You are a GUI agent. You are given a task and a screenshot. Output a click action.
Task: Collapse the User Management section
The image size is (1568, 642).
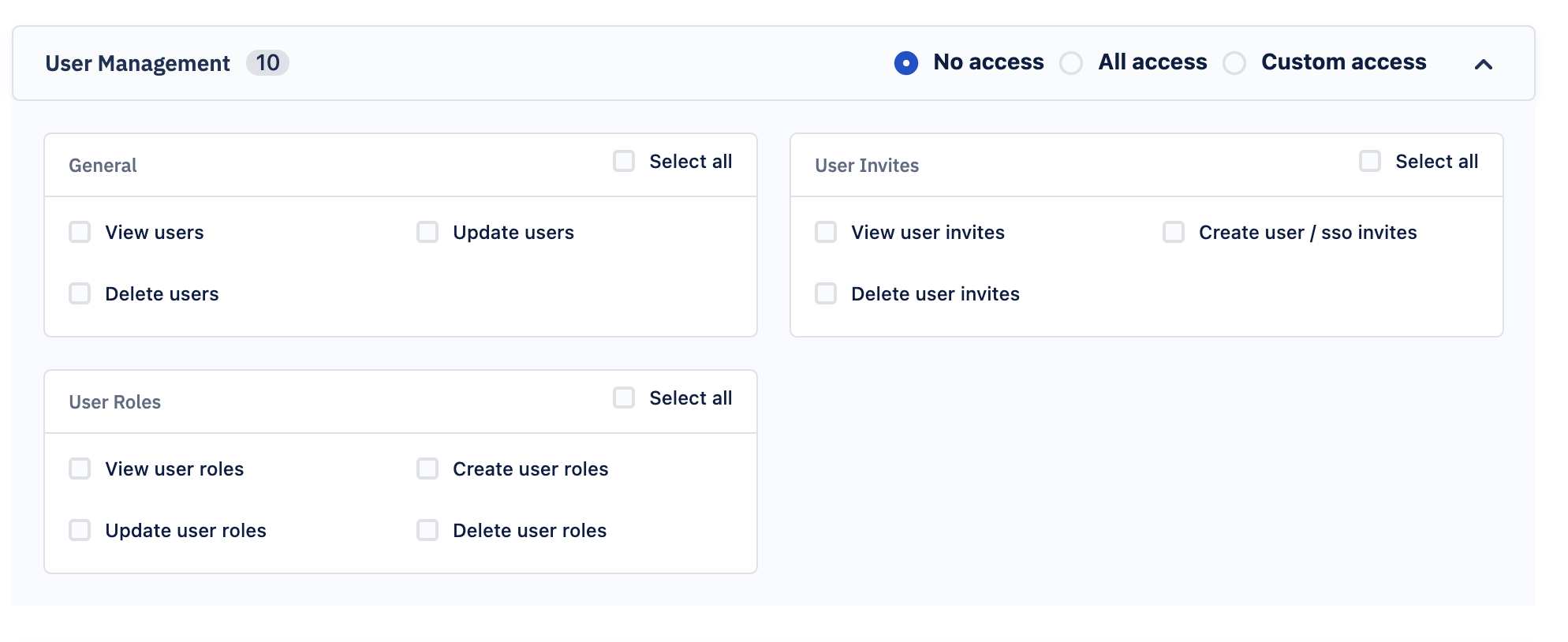pyautogui.click(x=1484, y=65)
